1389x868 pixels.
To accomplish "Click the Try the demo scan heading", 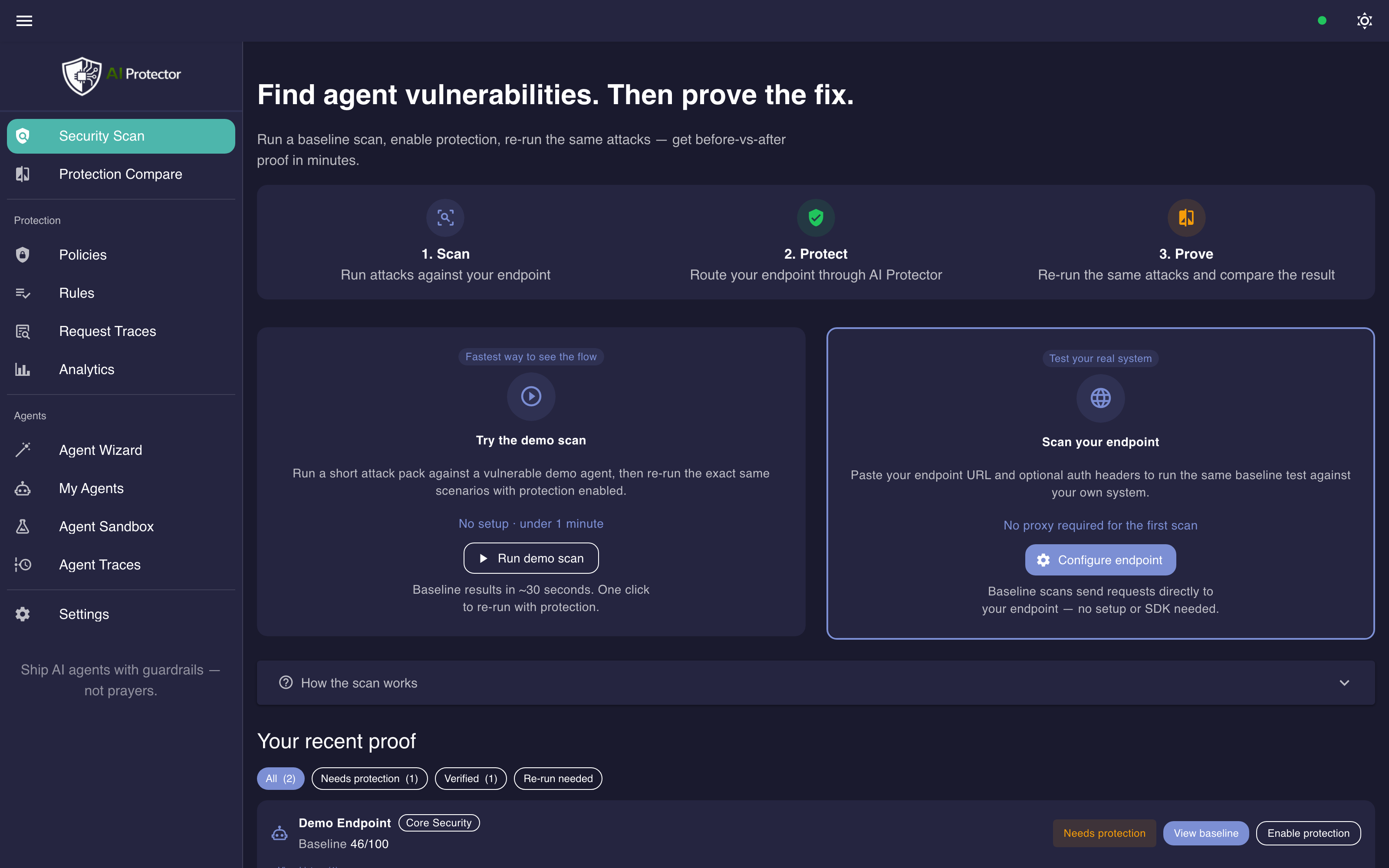I will click(x=531, y=441).
